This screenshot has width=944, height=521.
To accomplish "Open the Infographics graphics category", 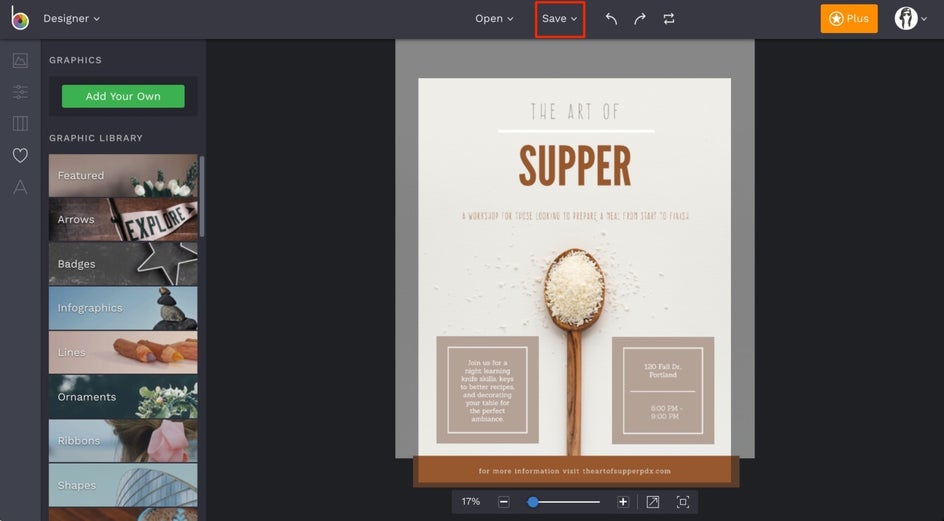I will tap(123, 308).
